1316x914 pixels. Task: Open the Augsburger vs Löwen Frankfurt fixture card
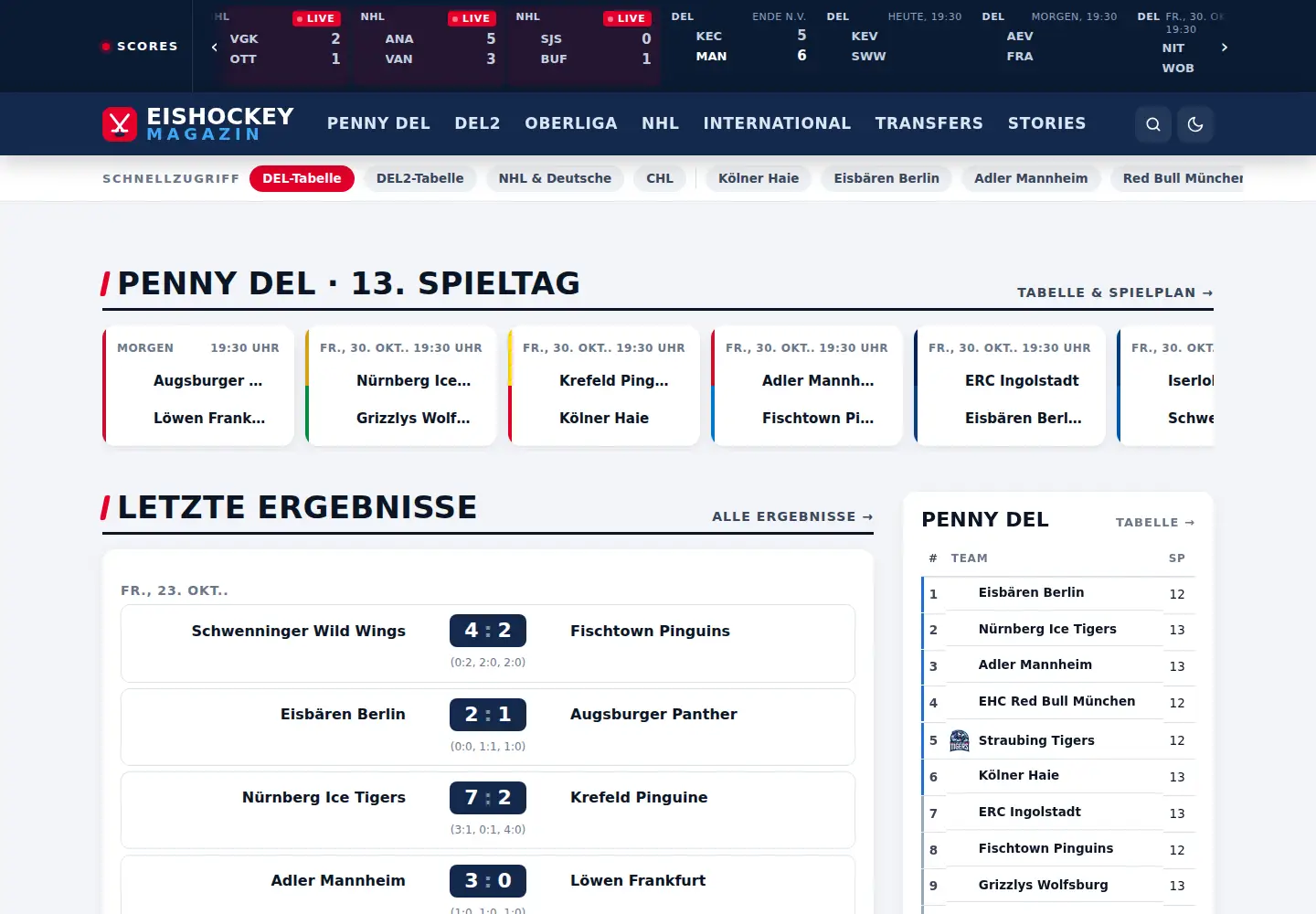click(198, 386)
